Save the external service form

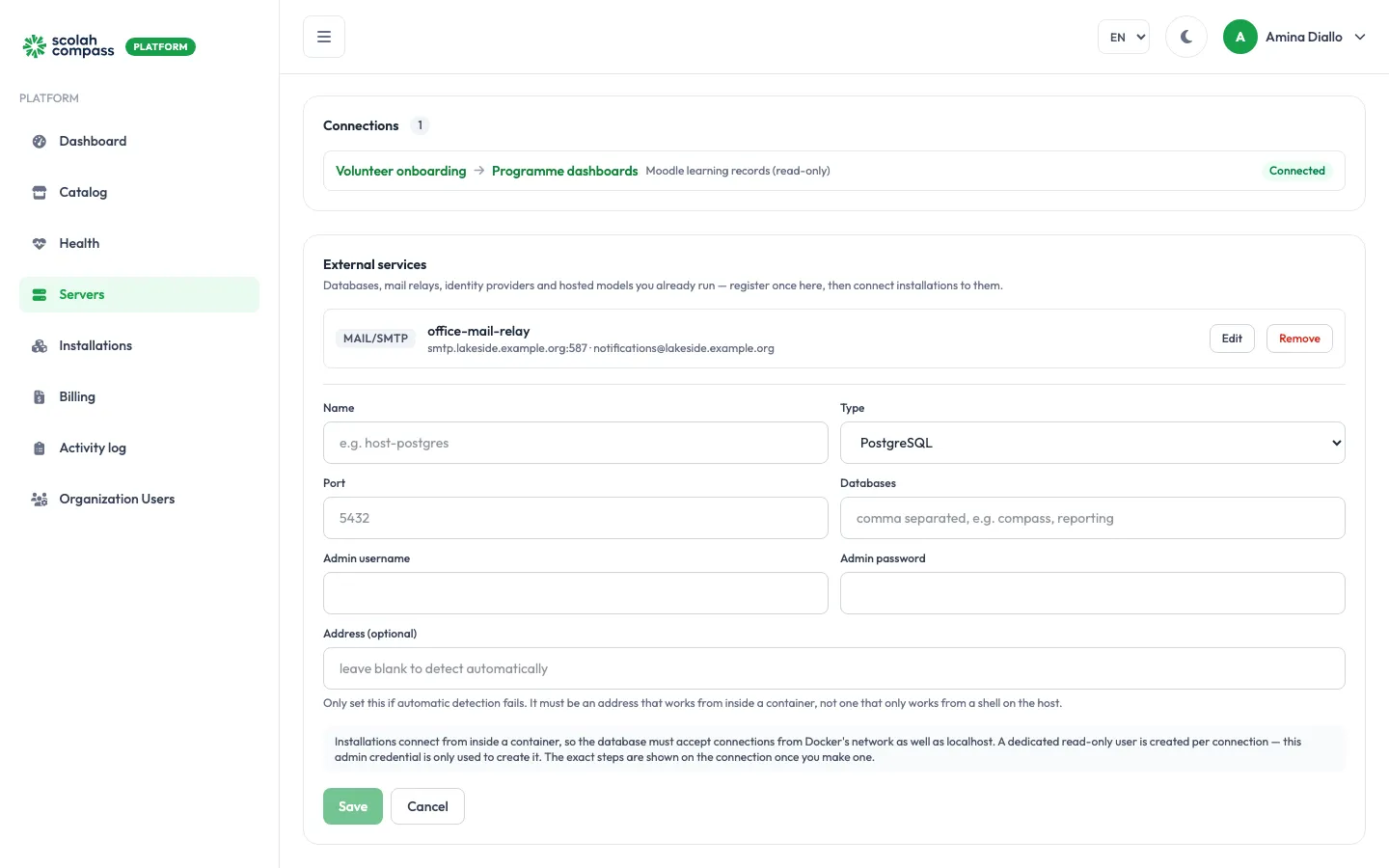pyautogui.click(x=353, y=806)
